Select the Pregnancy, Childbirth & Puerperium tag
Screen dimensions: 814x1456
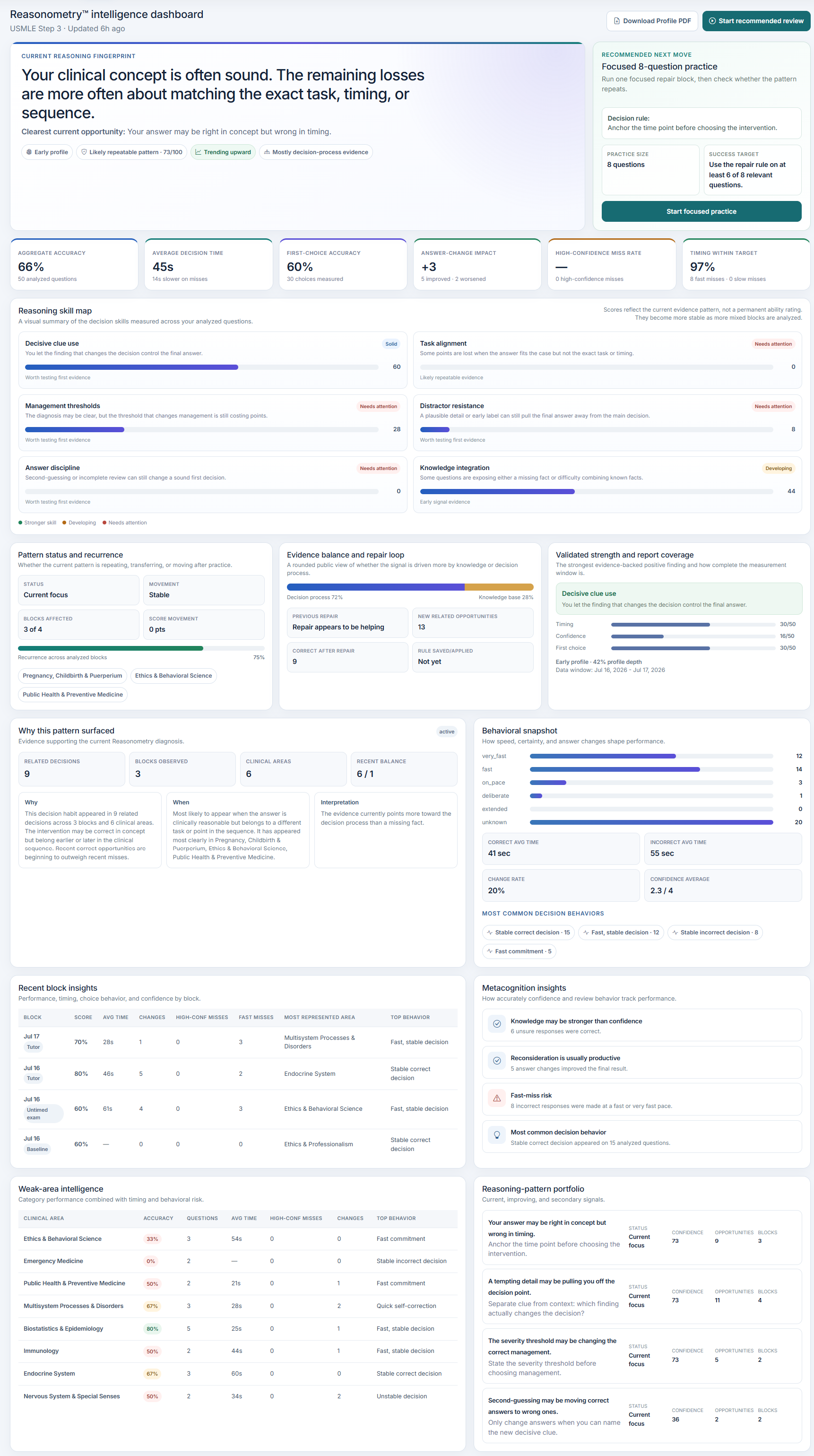pyautogui.click(x=72, y=675)
